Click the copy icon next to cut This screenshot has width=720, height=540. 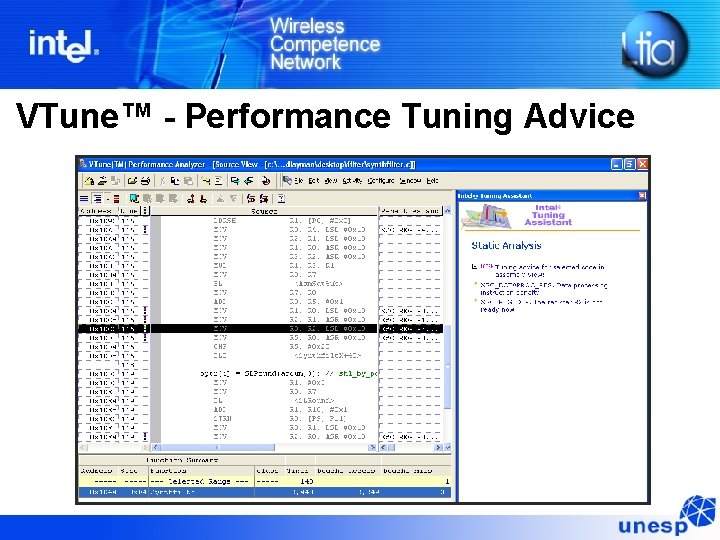tap(175, 180)
